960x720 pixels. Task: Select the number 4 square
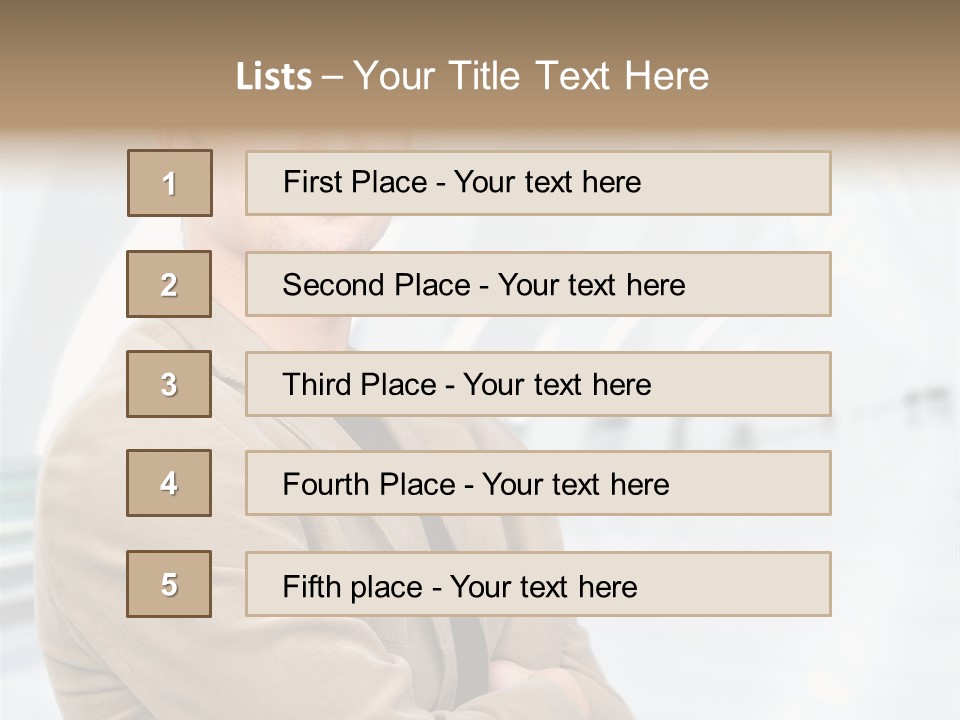169,483
